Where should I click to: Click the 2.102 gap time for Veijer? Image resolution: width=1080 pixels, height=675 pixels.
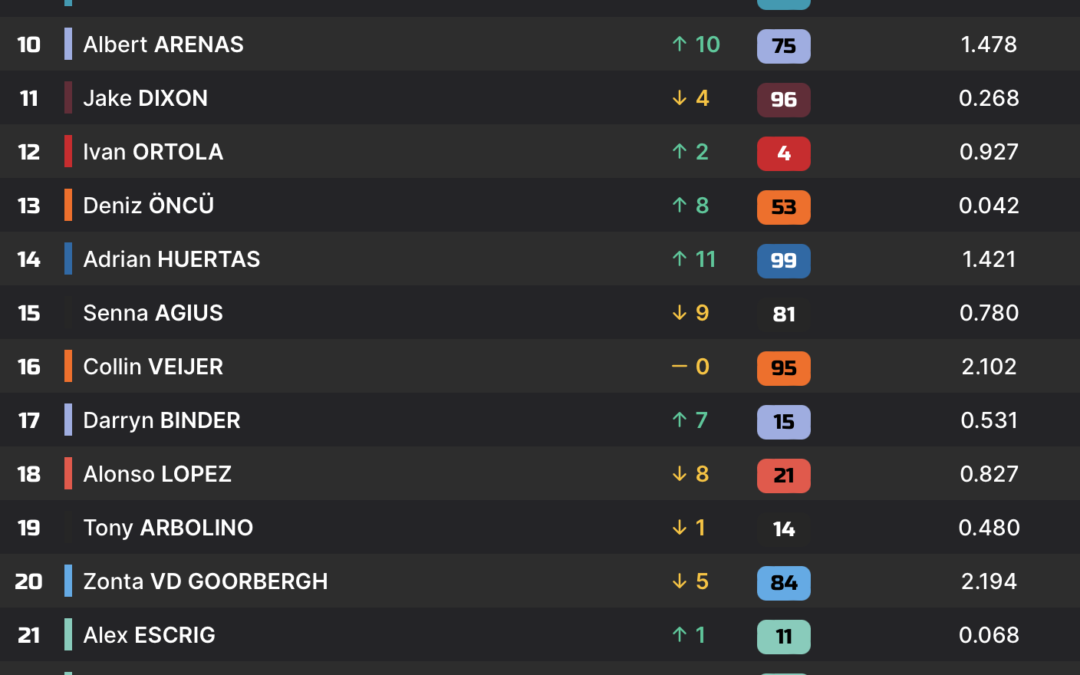pyautogui.click(x=988, y=366)
